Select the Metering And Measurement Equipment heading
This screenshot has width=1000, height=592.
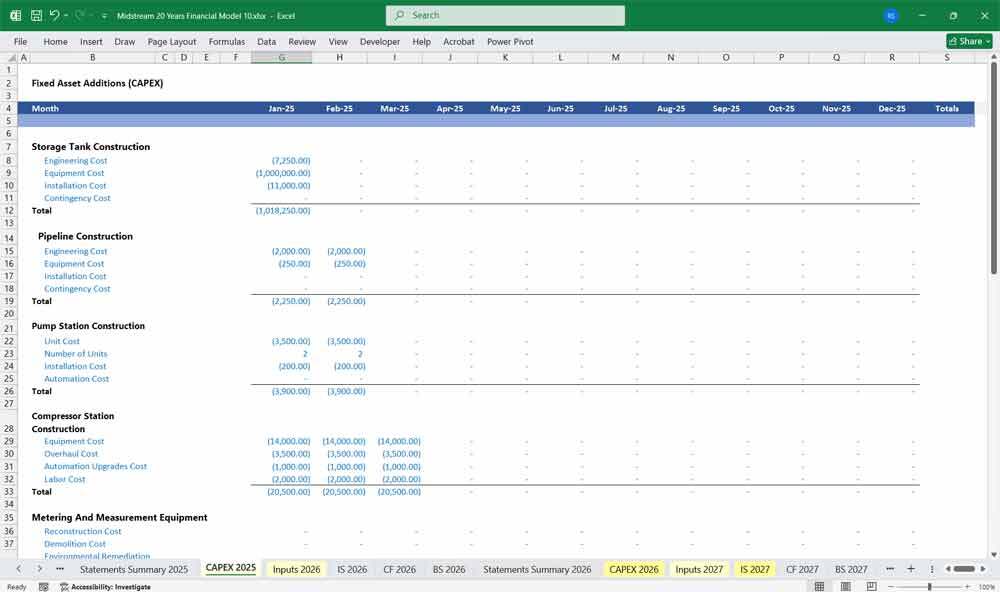pyautogui.click(x=119, y=517)
